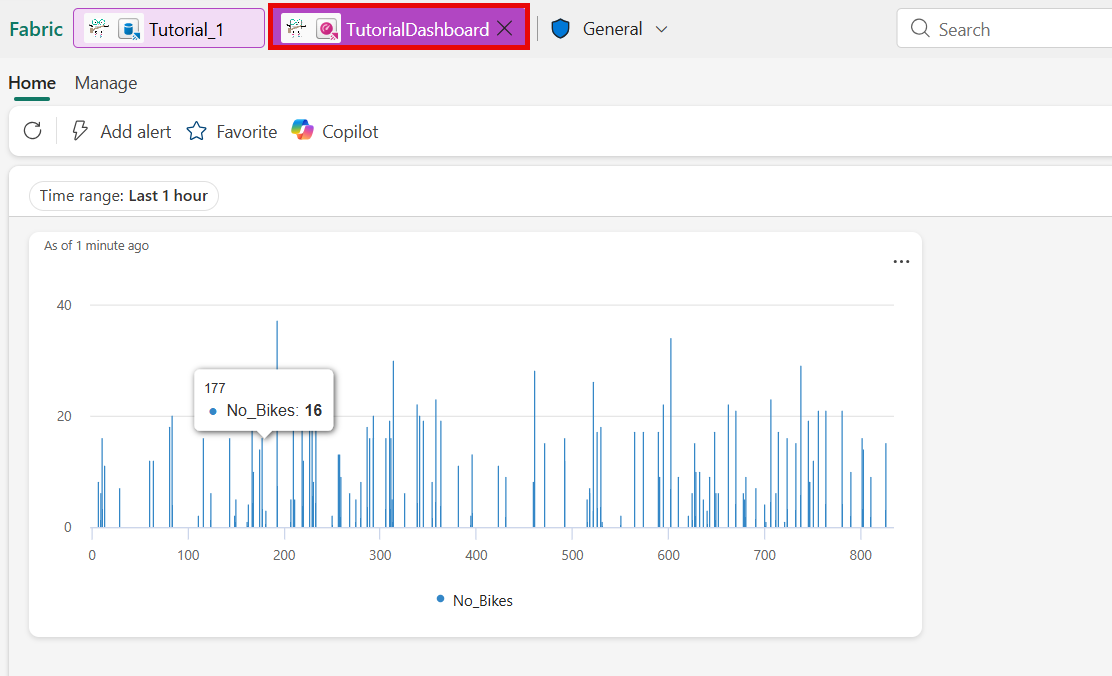Click the Favorite star icon
Viewport: 1112px width, 676px height.
click(196, 131)
